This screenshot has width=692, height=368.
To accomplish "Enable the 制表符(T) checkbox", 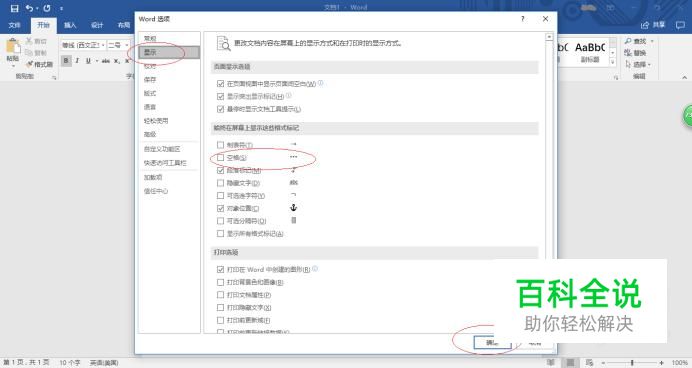I will click(220, 145).
